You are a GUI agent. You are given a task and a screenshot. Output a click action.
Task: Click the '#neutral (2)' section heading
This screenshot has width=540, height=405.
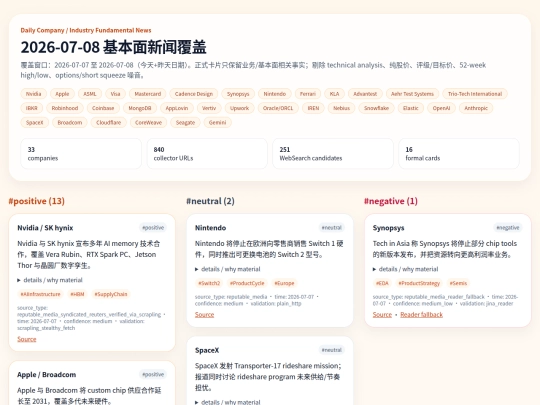210,201
